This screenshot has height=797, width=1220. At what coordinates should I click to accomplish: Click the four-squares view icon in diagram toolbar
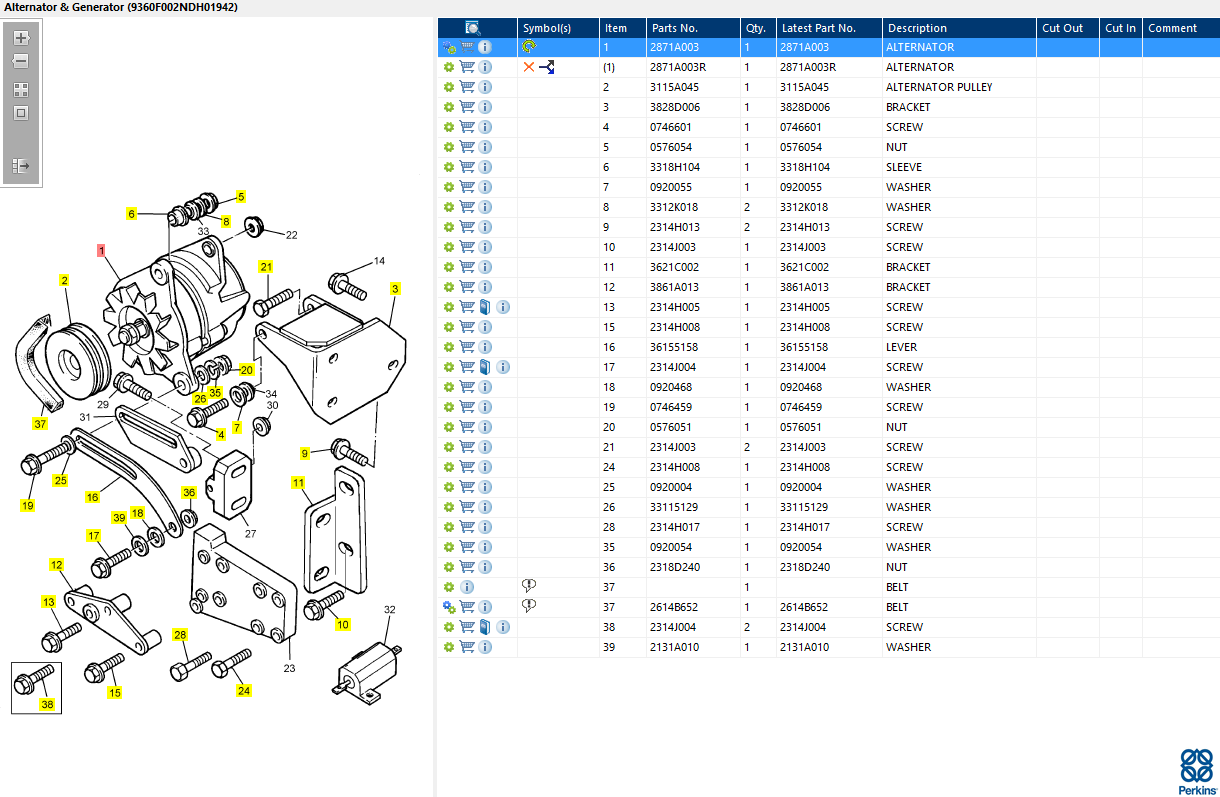(x=21, y=89)
